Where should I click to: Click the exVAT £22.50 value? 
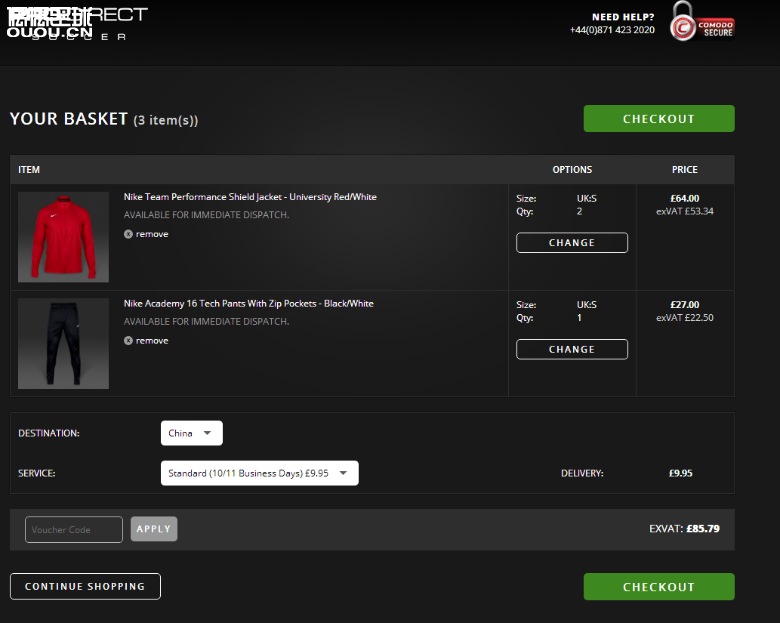(684, 317)
